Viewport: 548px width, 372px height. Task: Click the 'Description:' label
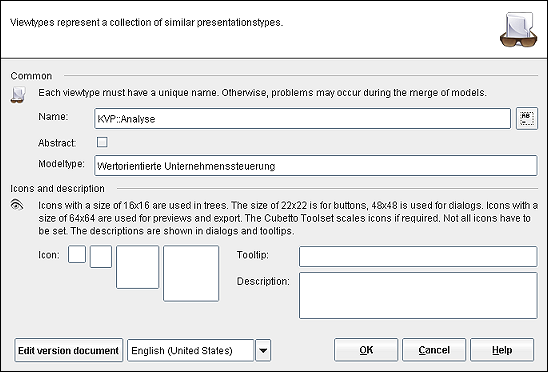pos(263,281)
